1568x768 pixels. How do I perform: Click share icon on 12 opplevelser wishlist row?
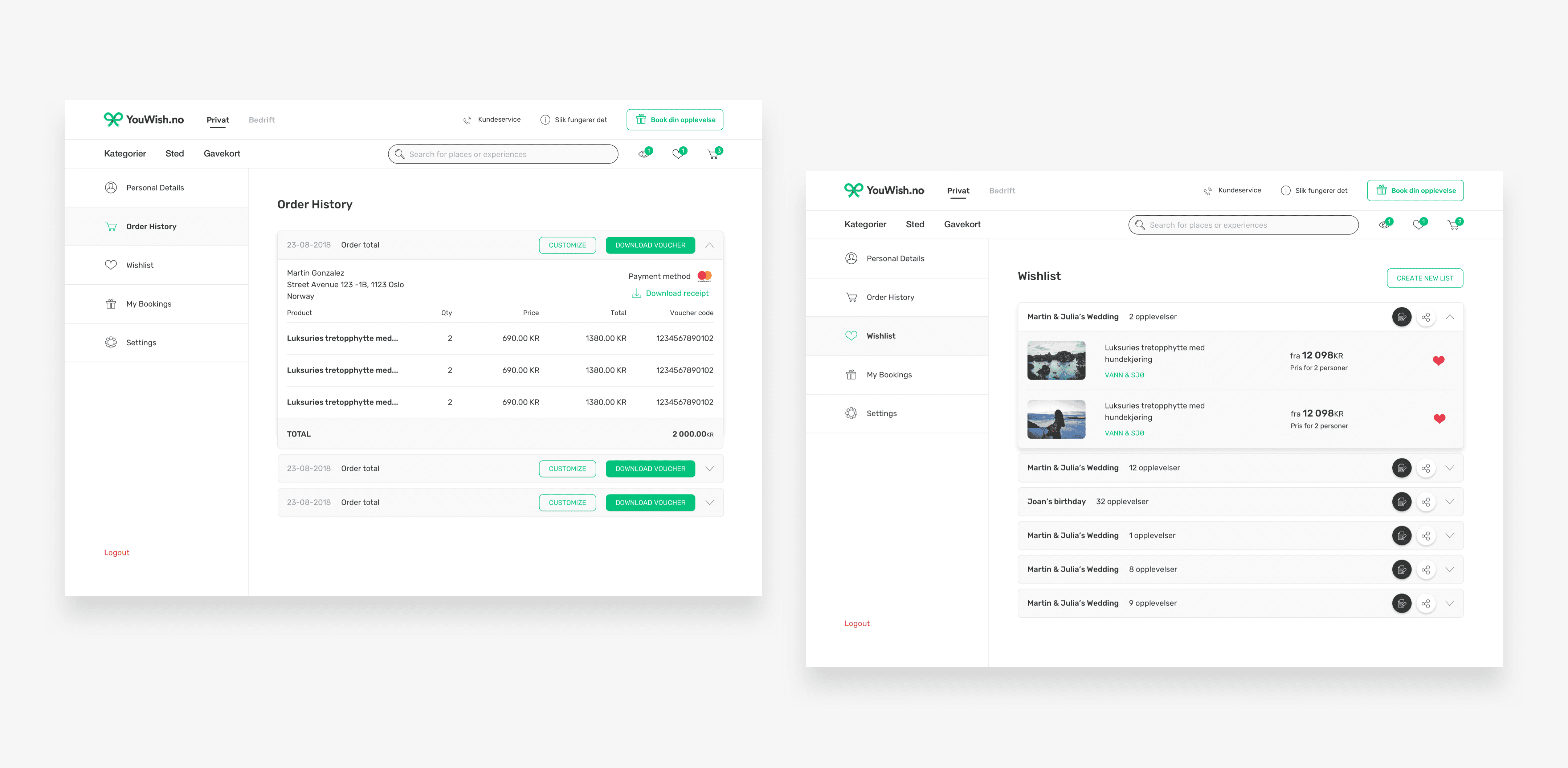tap(1426, 468)
